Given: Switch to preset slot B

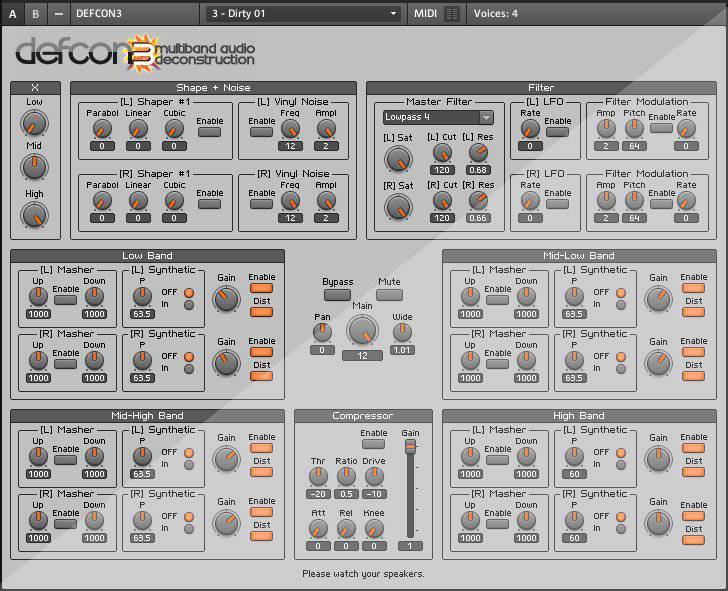Looking at the screenshot, I should point(36,14).
